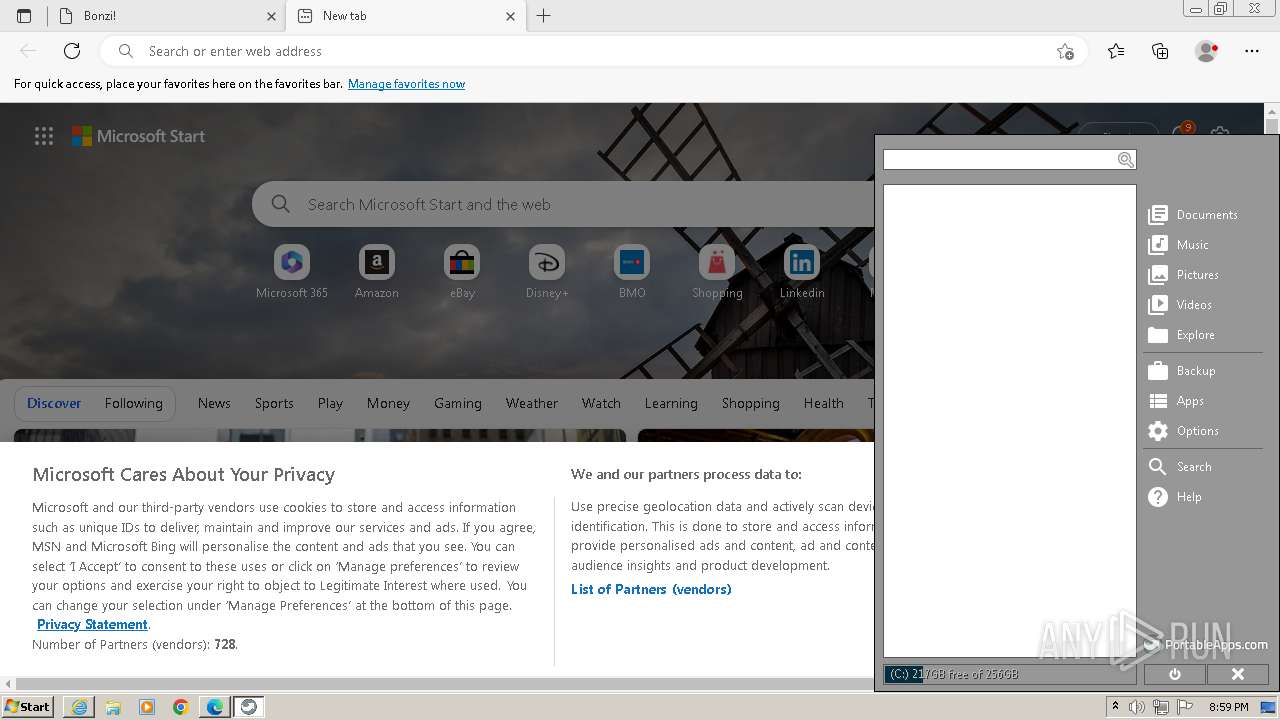This screenshot has height=720, width=1280.
Task: Open Edge Settings and more menu
Action: click(1252, 51)
